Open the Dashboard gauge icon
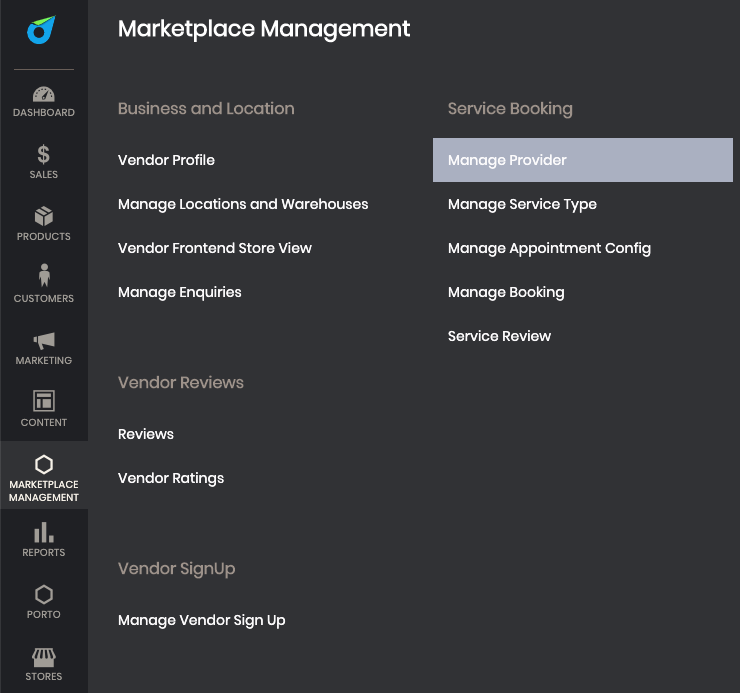Viewport: 740px width, 693px height. pyautogui.click(x=44, y=95)
